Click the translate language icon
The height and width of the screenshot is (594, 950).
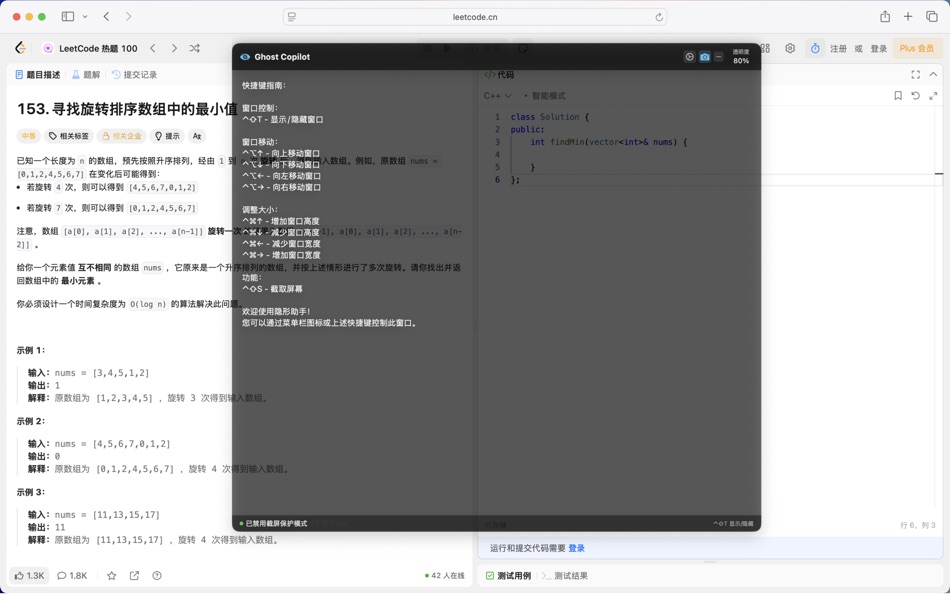(197, 136)
